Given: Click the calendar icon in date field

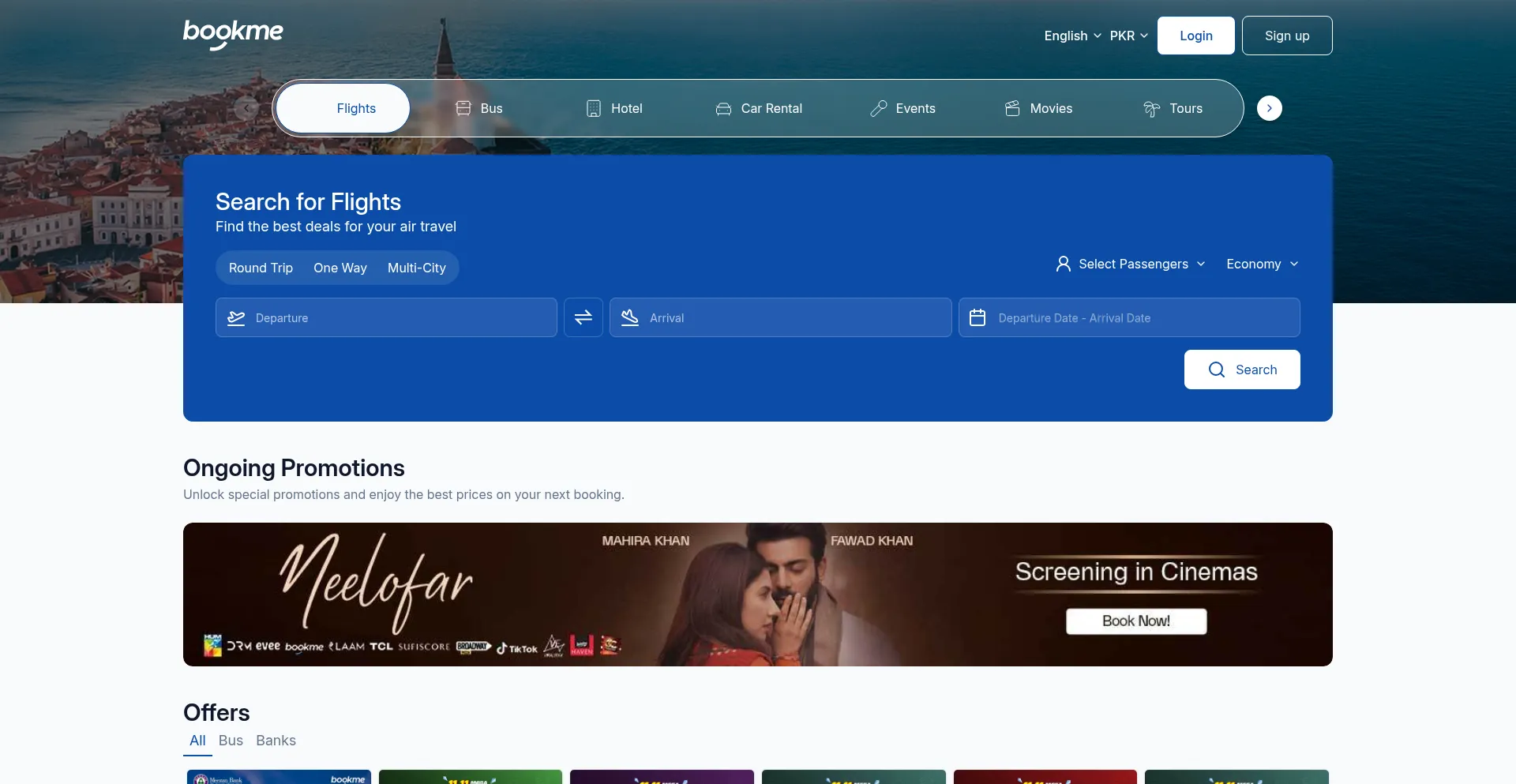Looking at the screenshot, I should (x=978, y=317).
